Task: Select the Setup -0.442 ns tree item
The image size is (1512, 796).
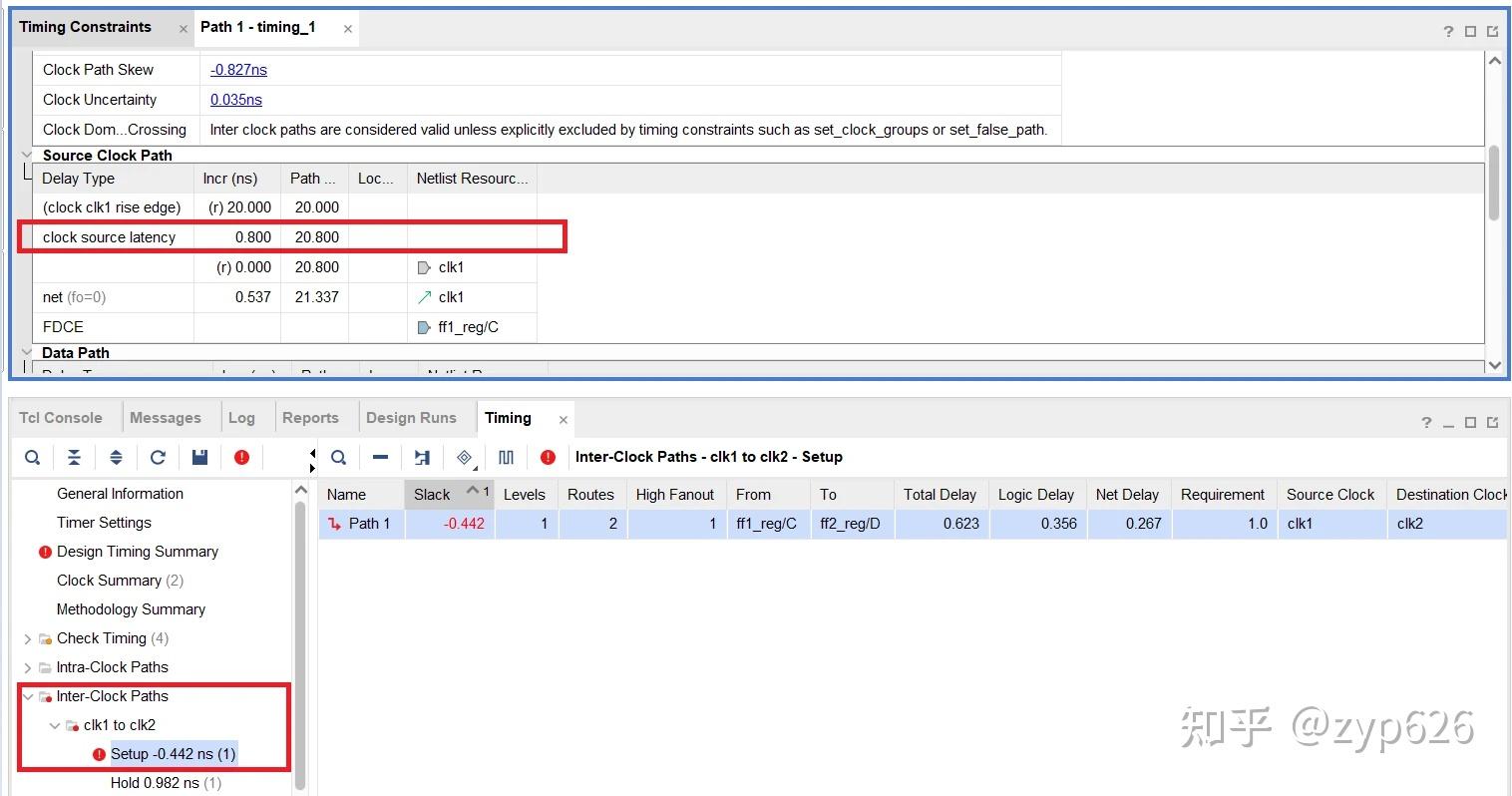Action: [x=173, y=754]
